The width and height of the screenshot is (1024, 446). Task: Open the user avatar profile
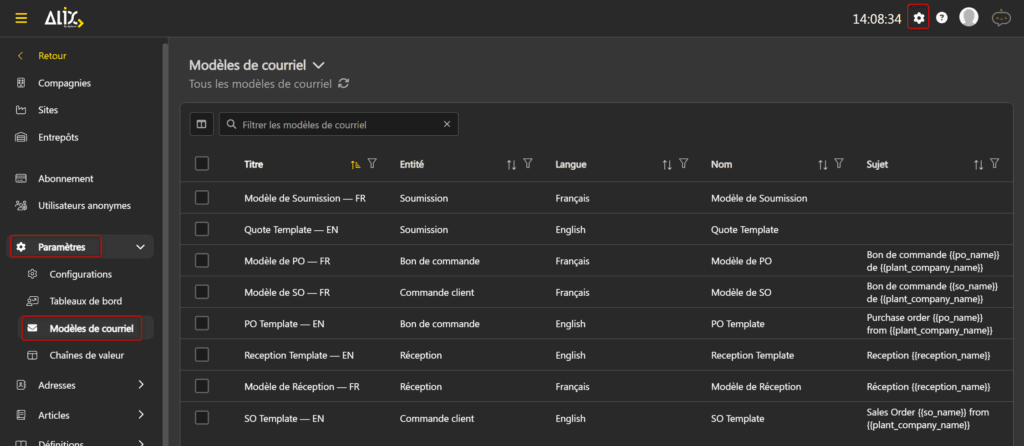point(968,18)
